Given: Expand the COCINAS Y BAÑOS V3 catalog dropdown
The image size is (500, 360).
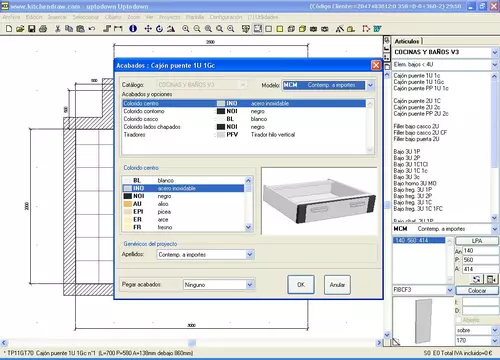Looking at the screenshot, I should point(495,52).
